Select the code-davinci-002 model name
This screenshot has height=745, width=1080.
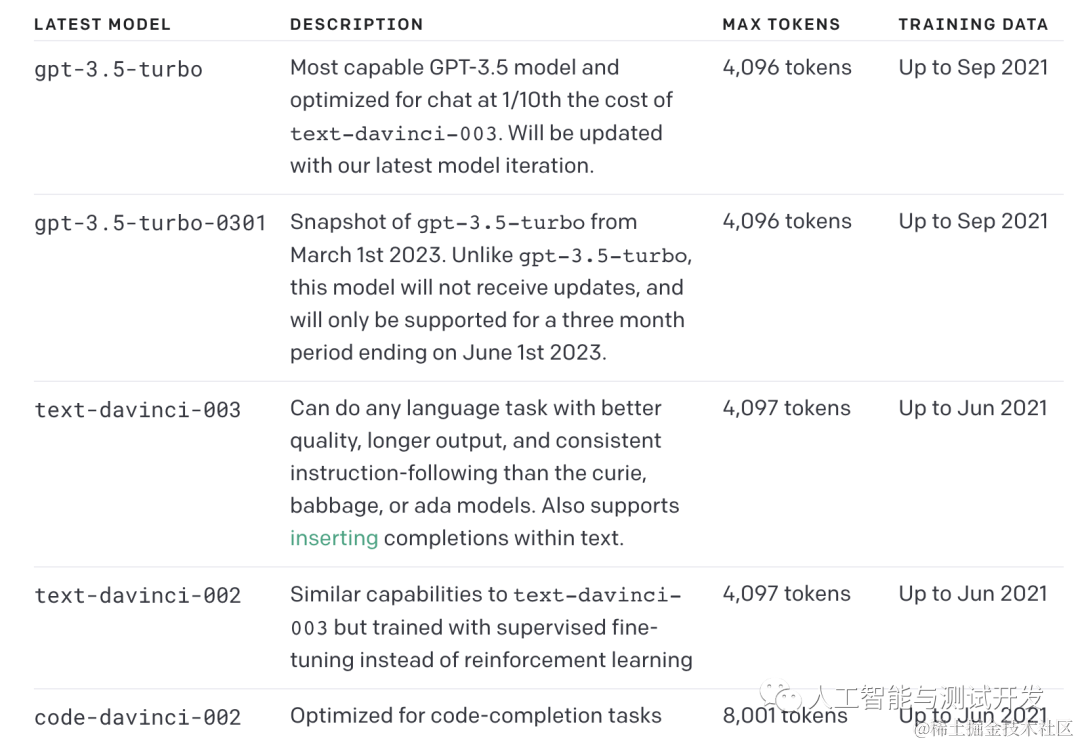[x=138, y=717]
